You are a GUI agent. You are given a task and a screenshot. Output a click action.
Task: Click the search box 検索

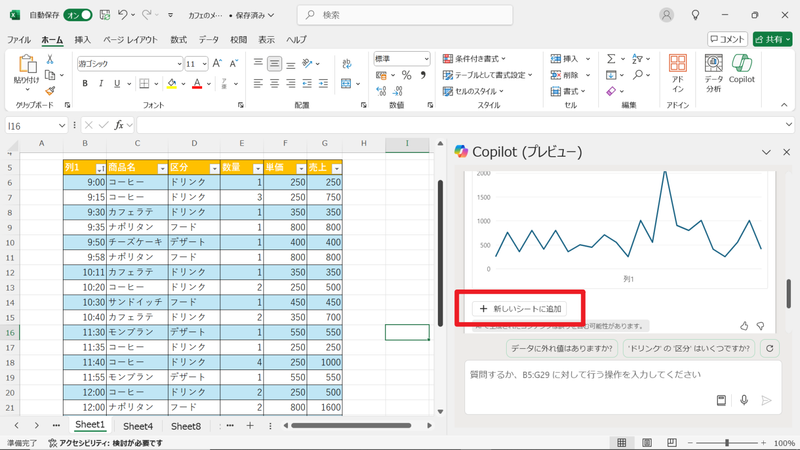click(x=405, y=15)
